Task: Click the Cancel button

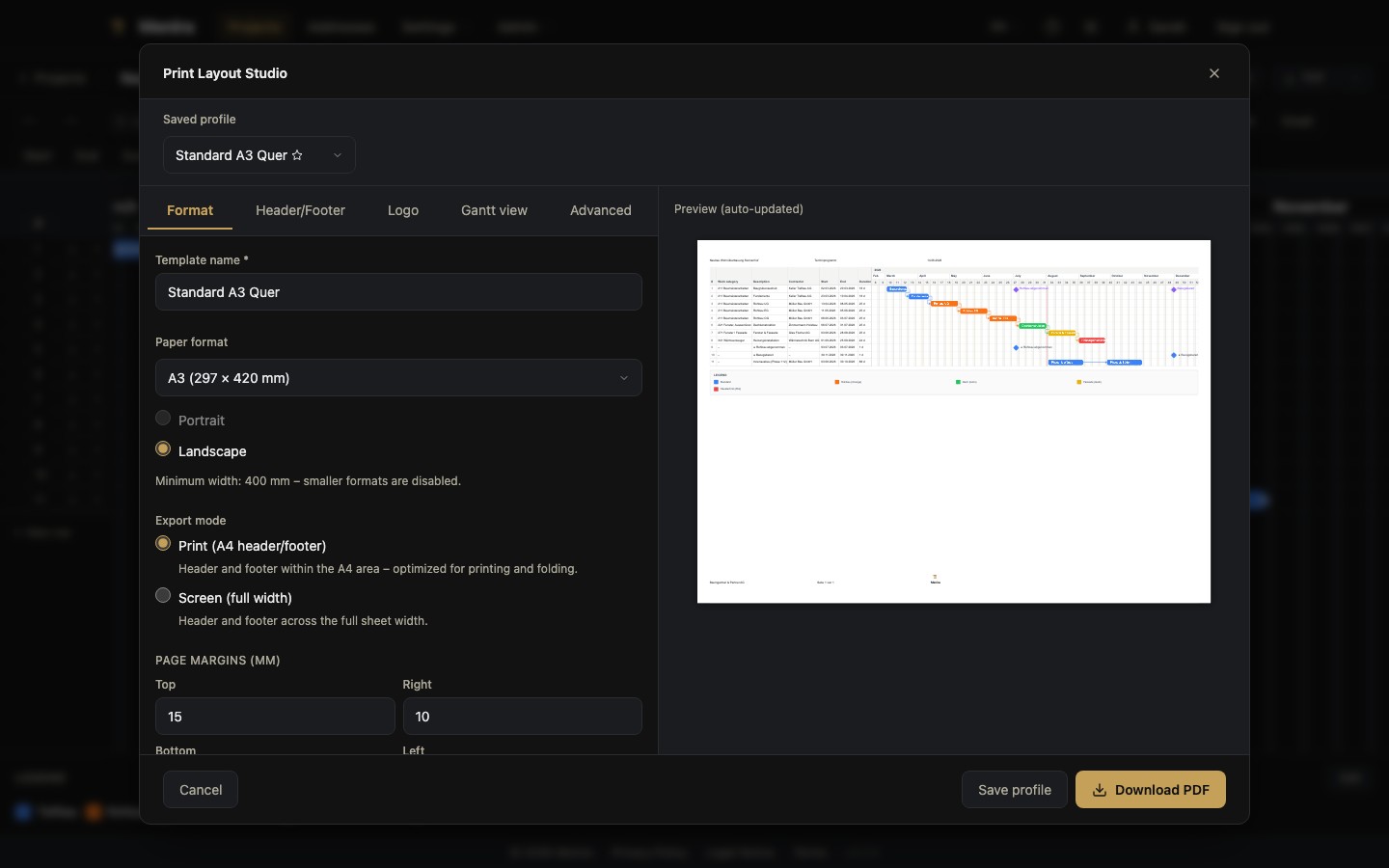Action: click(201, 790)
